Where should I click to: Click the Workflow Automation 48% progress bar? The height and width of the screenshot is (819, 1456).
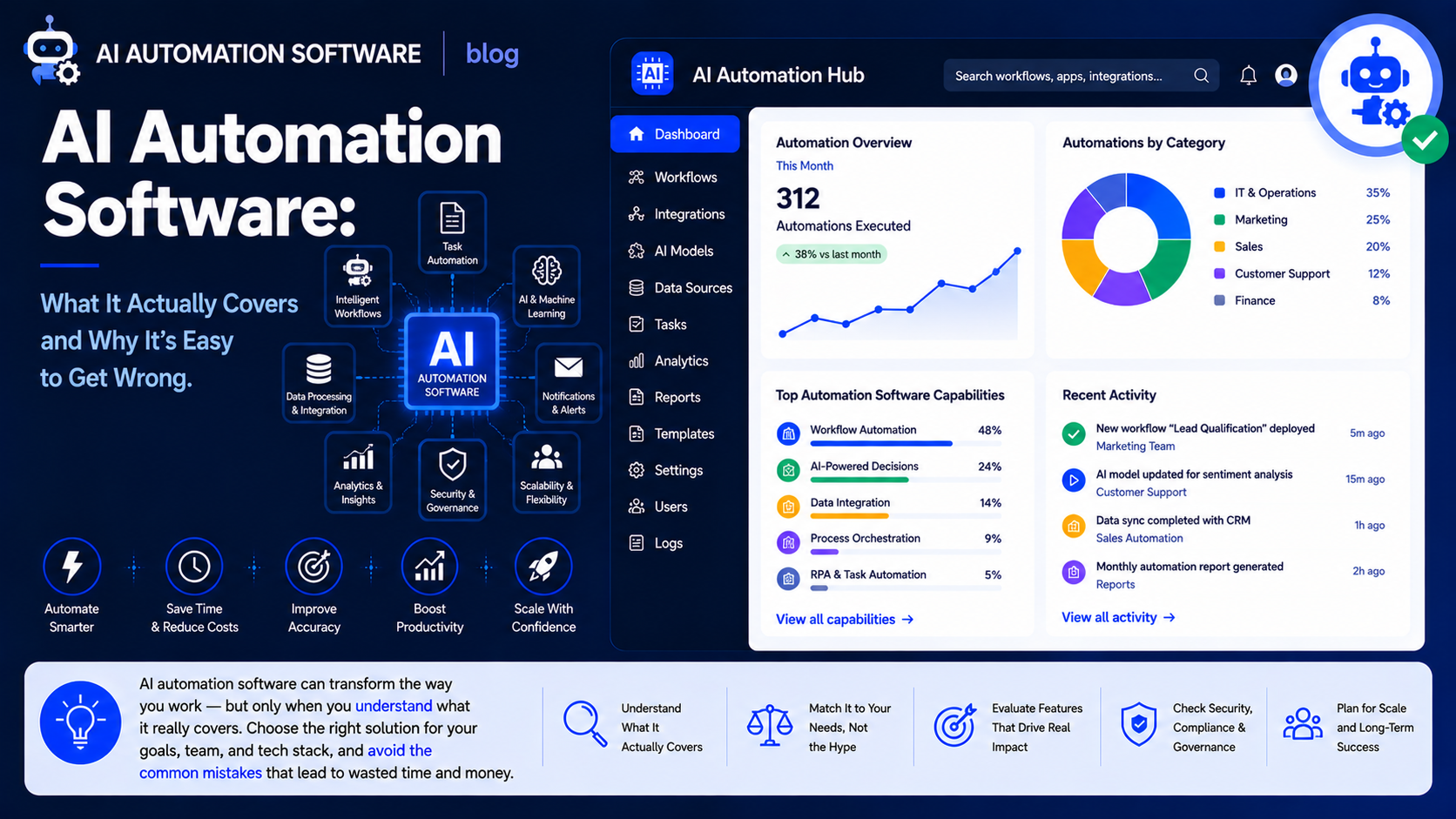coord(906,444)
